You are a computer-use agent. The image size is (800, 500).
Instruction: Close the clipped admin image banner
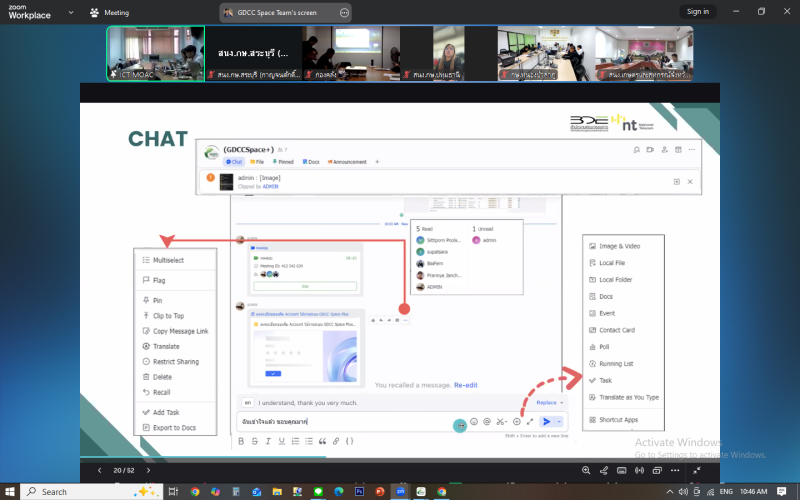coord(689,181)
